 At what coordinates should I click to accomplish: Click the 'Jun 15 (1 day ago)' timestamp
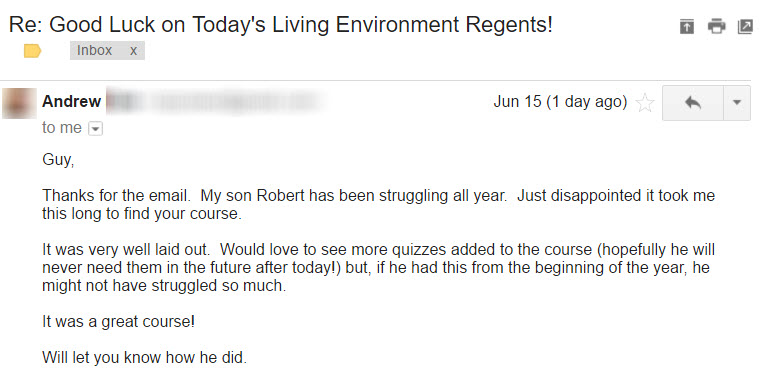coord(560,101)
